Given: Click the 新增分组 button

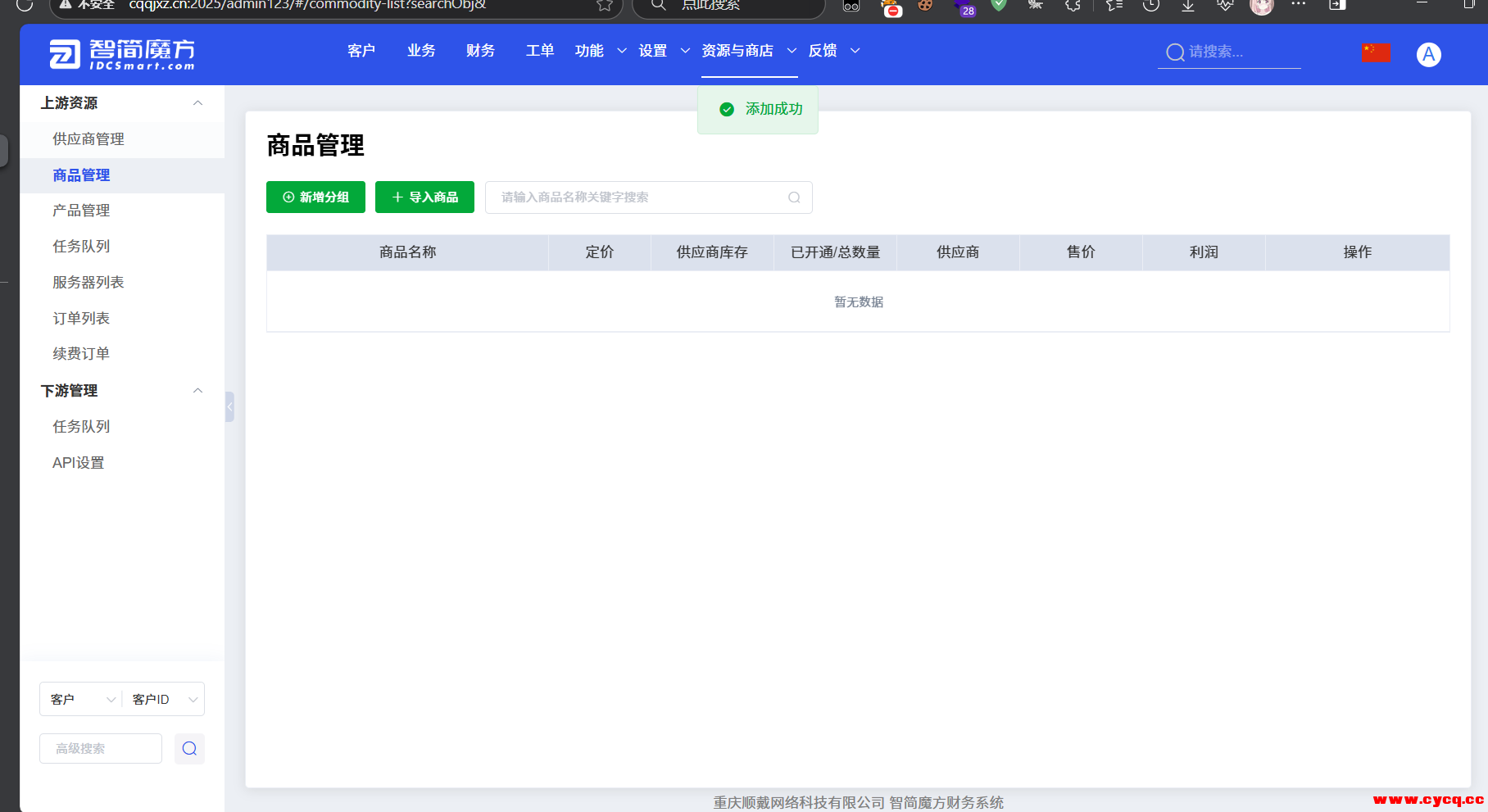Looking at the screenshot, I should (315, 197).
